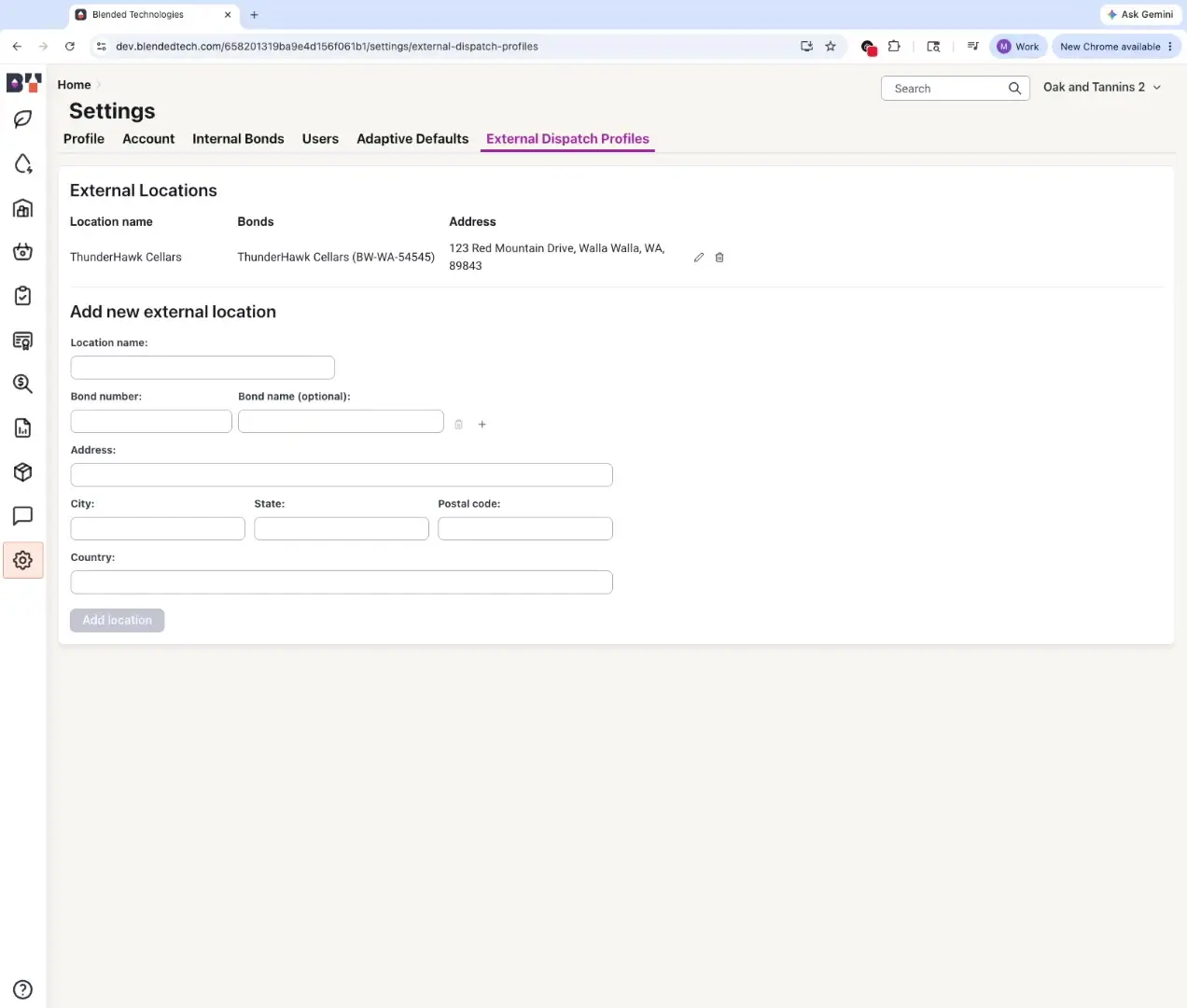Open a new browser tab

254,15
